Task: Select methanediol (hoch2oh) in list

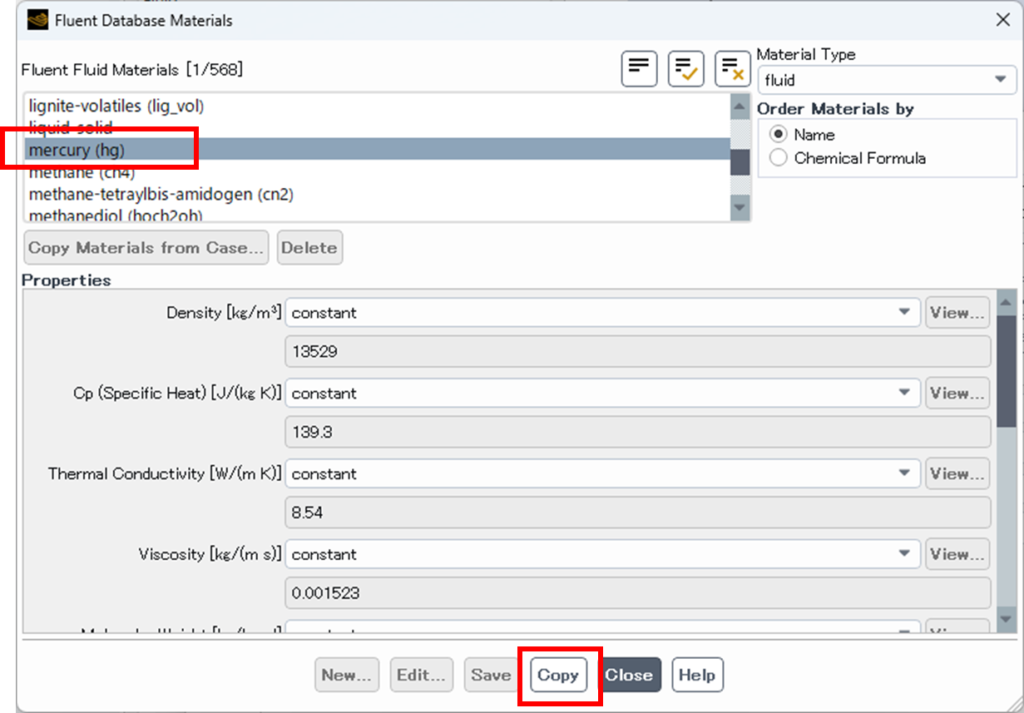Action: pos(377,215)
